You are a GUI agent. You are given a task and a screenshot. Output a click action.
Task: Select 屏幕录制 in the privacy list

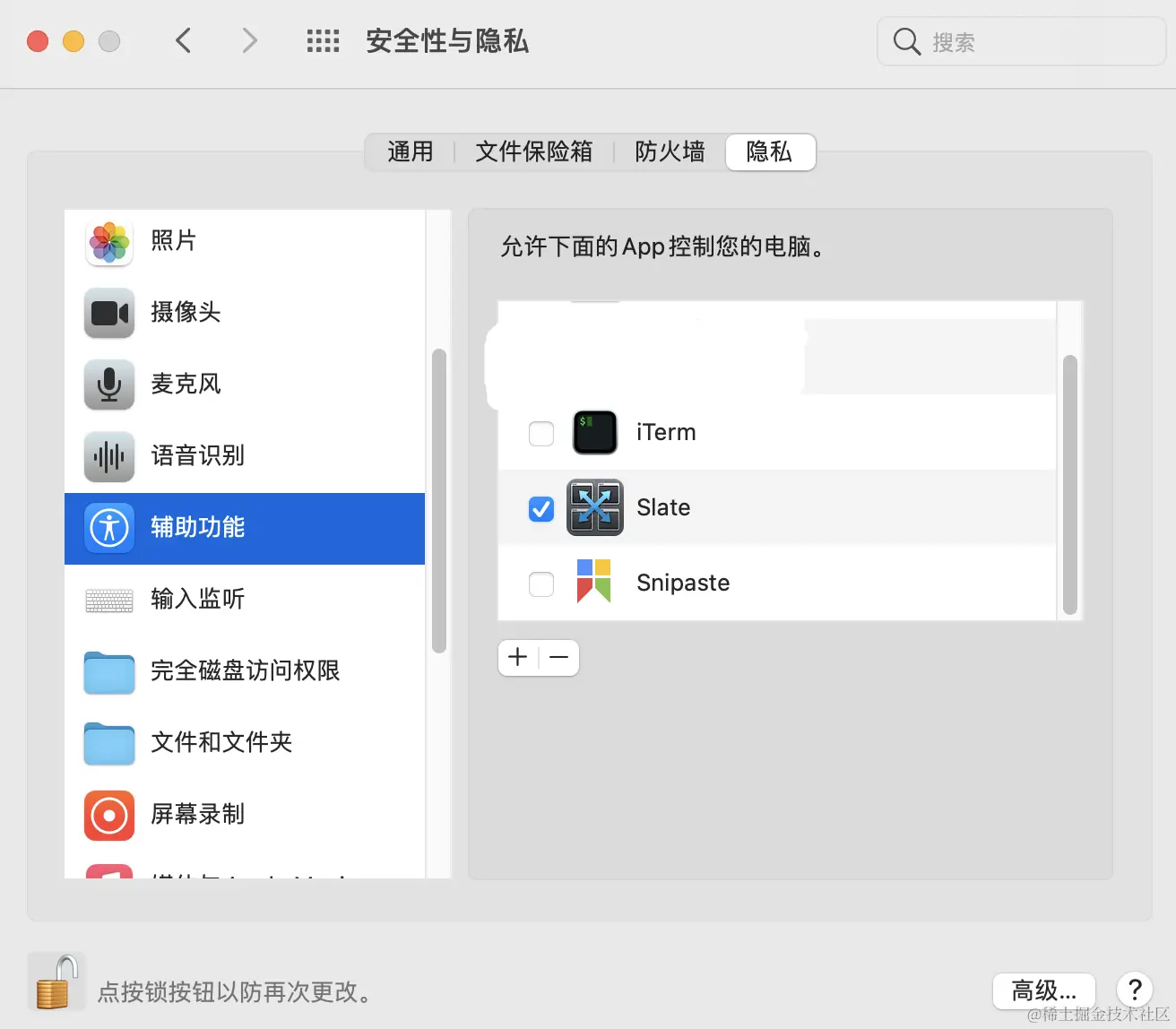click(245, 815)
